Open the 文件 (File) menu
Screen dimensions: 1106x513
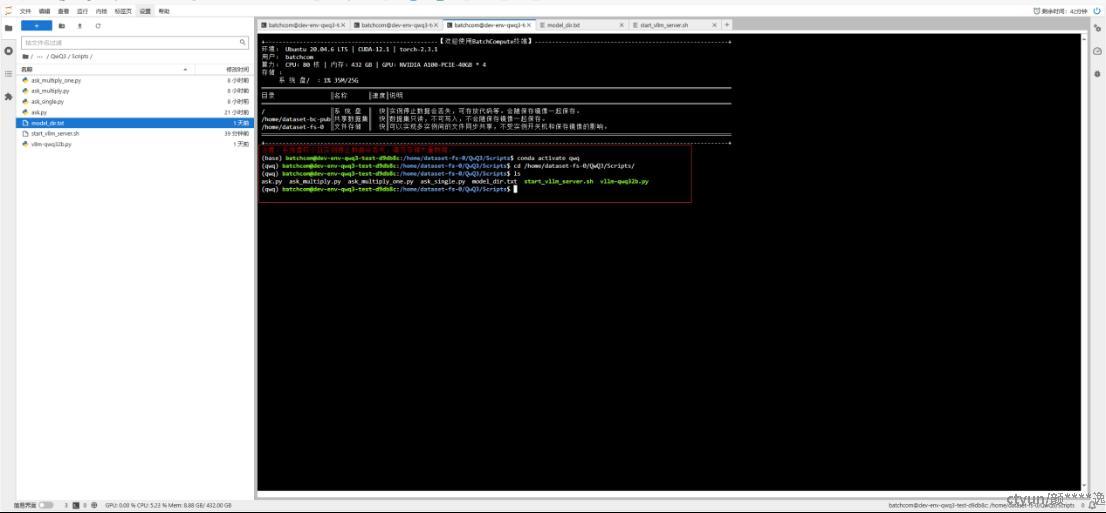(25, 11)
